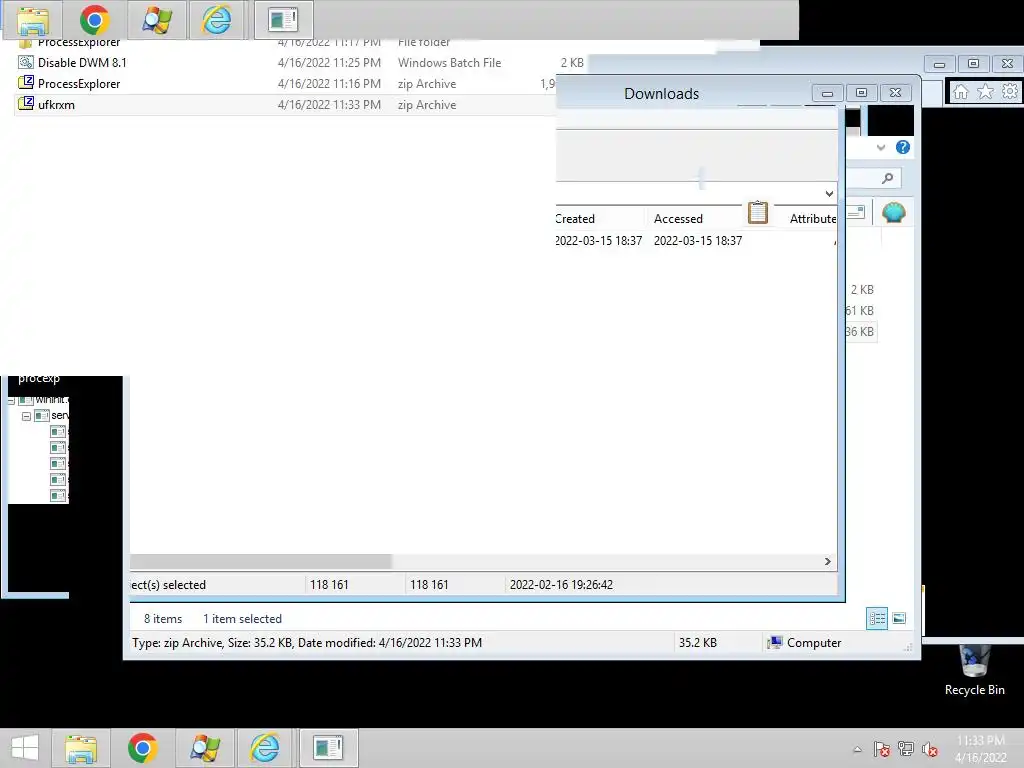This screenshot has height=768, width=1024.
Task: Click Internet Explorer icon in the top ghost taskbar
Action: [x=216, y=20]
